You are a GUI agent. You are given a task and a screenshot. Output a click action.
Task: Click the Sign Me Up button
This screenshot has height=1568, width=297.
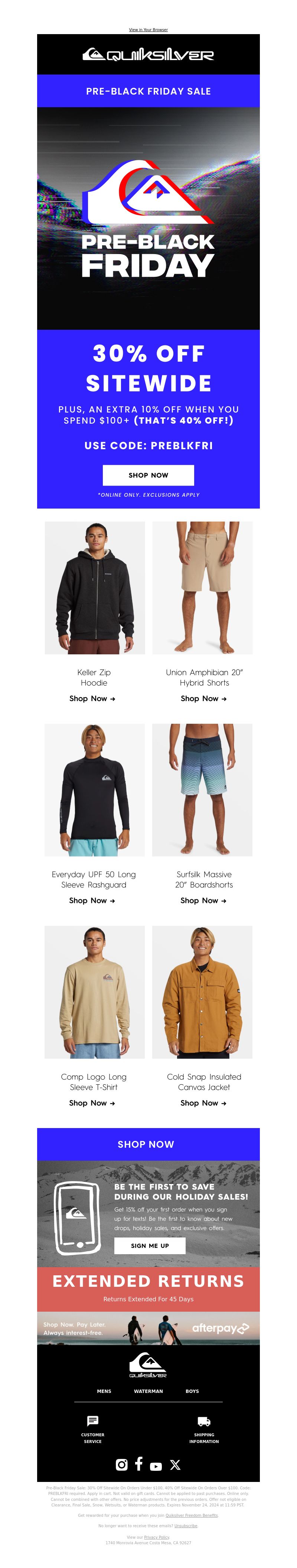coord(150,1245)
